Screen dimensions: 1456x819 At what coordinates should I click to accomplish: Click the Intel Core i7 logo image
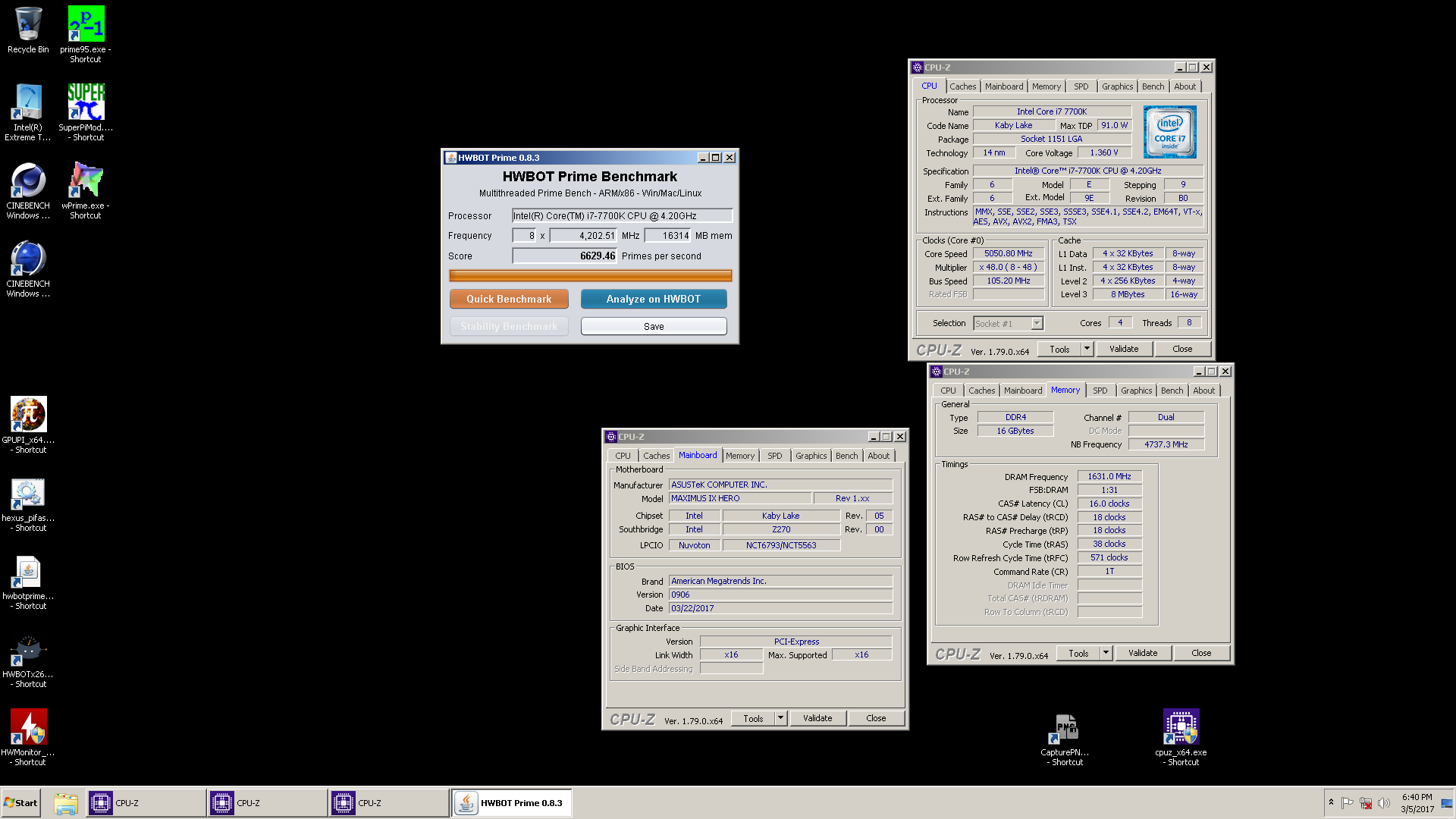(1170, 132)
